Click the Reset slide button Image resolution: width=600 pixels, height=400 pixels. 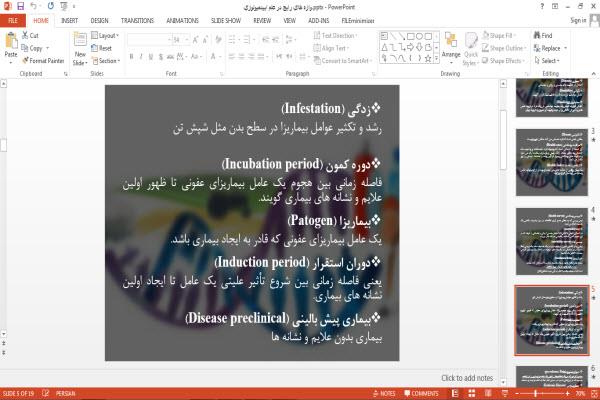pyautogui.click(x=102, y=48)
